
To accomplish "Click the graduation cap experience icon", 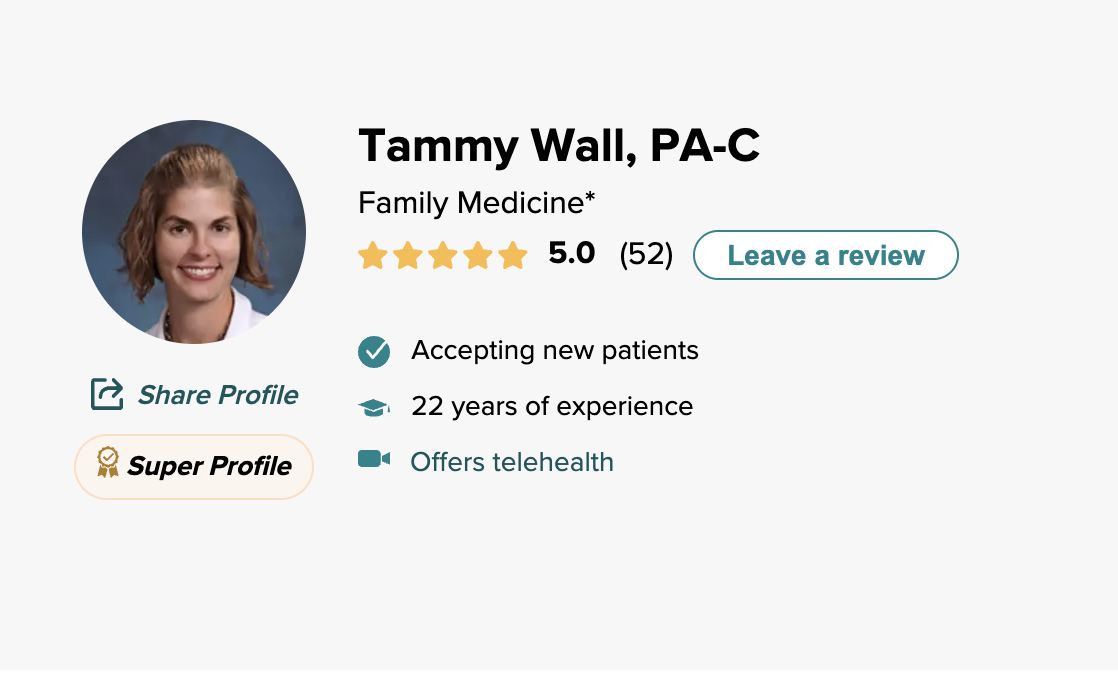I will click(374, 407).
